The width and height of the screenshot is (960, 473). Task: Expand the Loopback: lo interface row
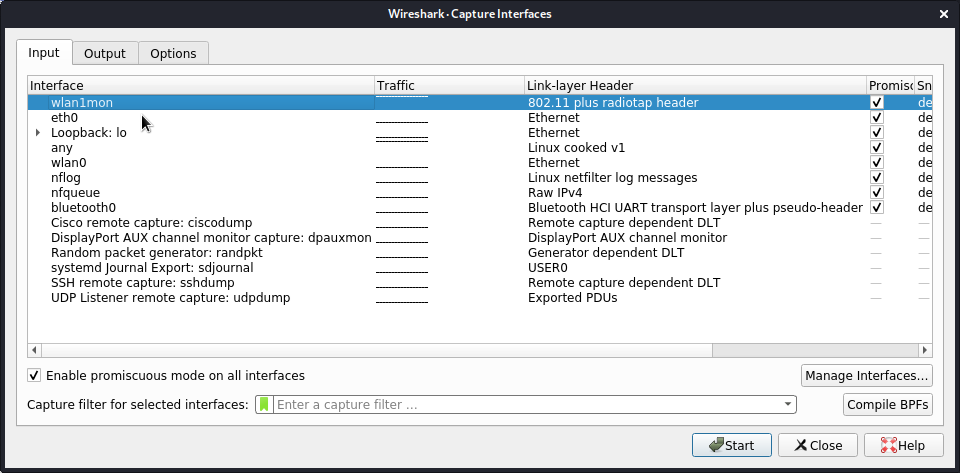click(38, 132)
